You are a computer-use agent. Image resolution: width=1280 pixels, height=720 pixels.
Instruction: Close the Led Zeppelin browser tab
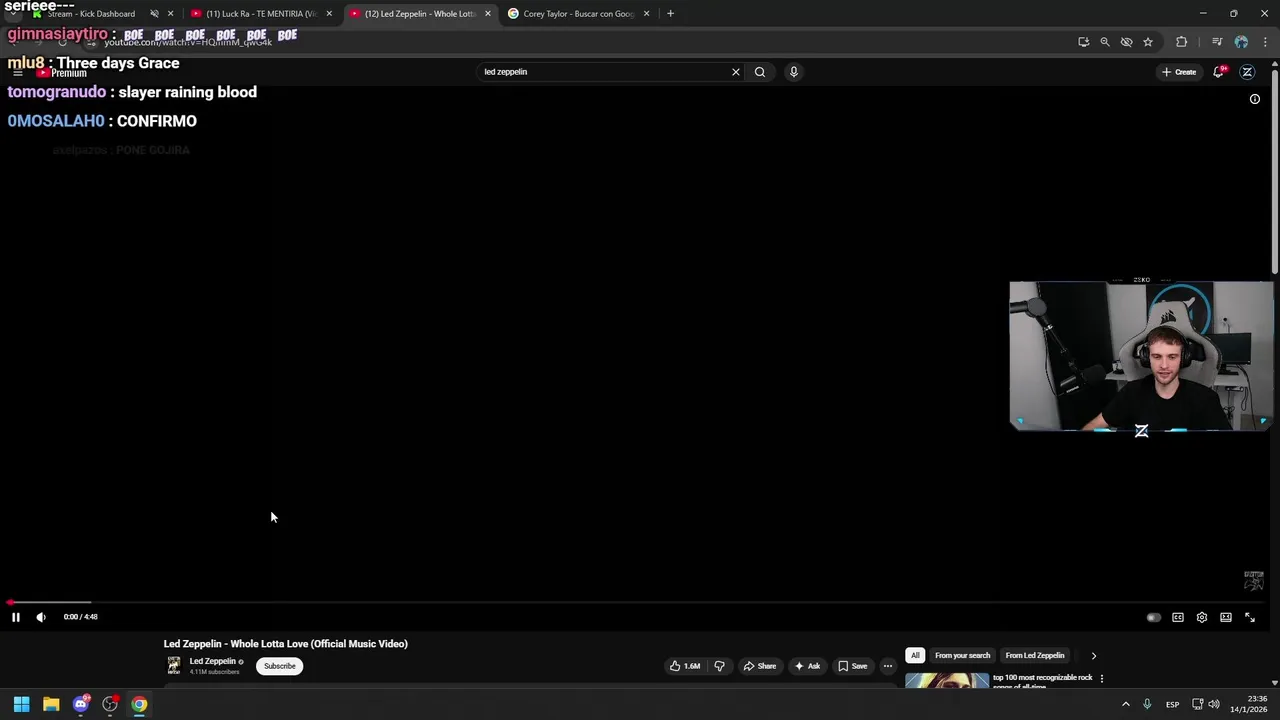pyautogui.click(x=488, y=14)
